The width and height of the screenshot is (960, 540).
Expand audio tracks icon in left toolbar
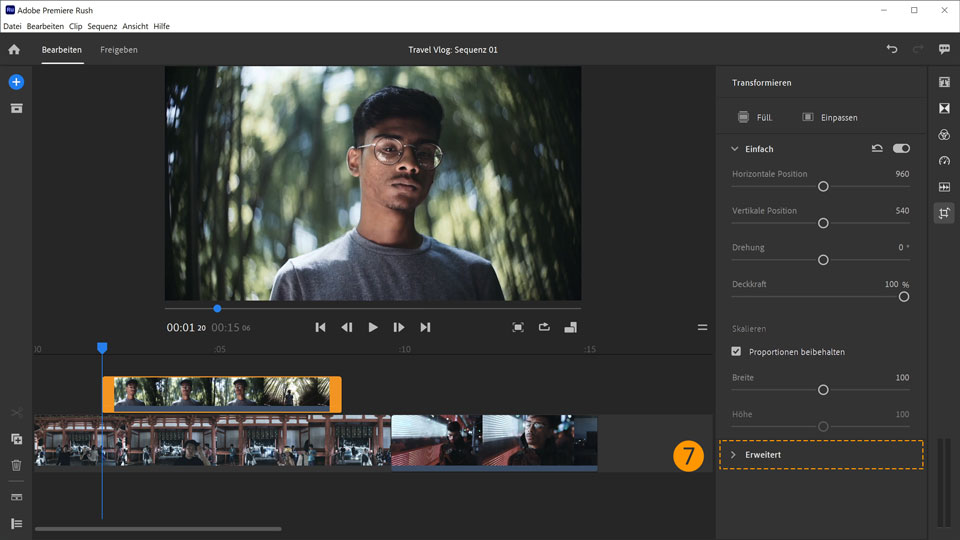coord(17,497)
